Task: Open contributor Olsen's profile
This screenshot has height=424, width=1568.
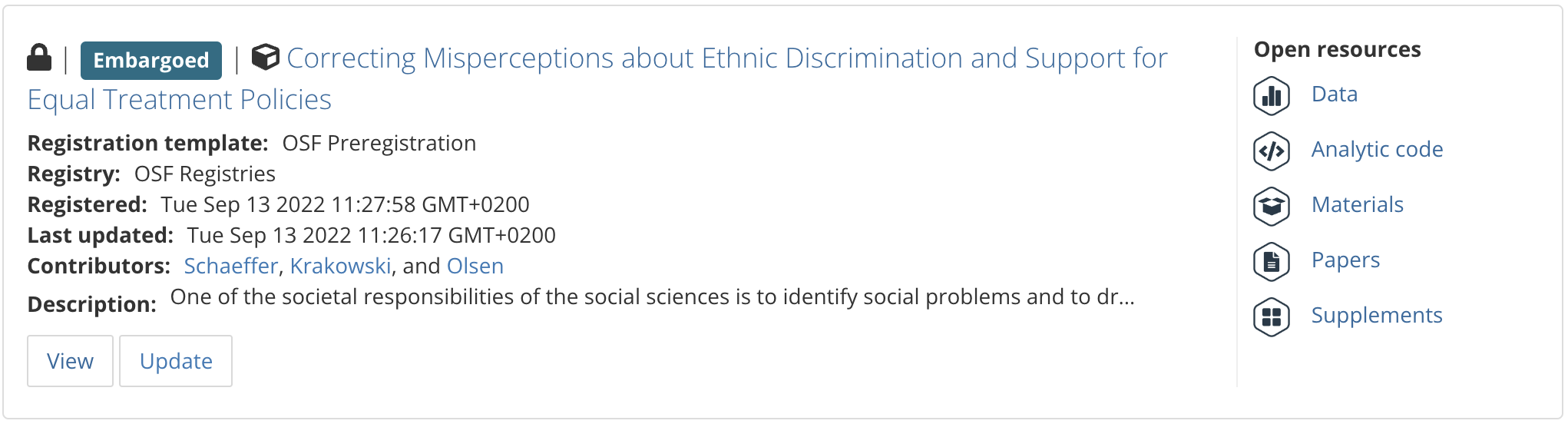Action: click(475, 266)
